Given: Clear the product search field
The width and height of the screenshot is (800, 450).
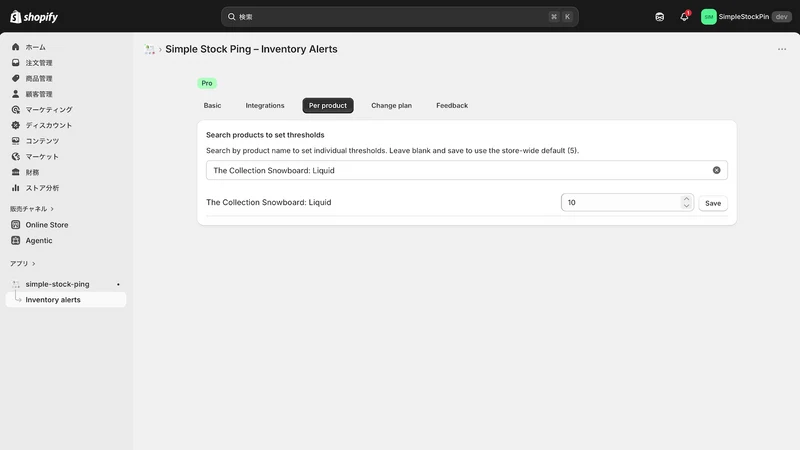Looking at the screenshot, I should [716, 170].
